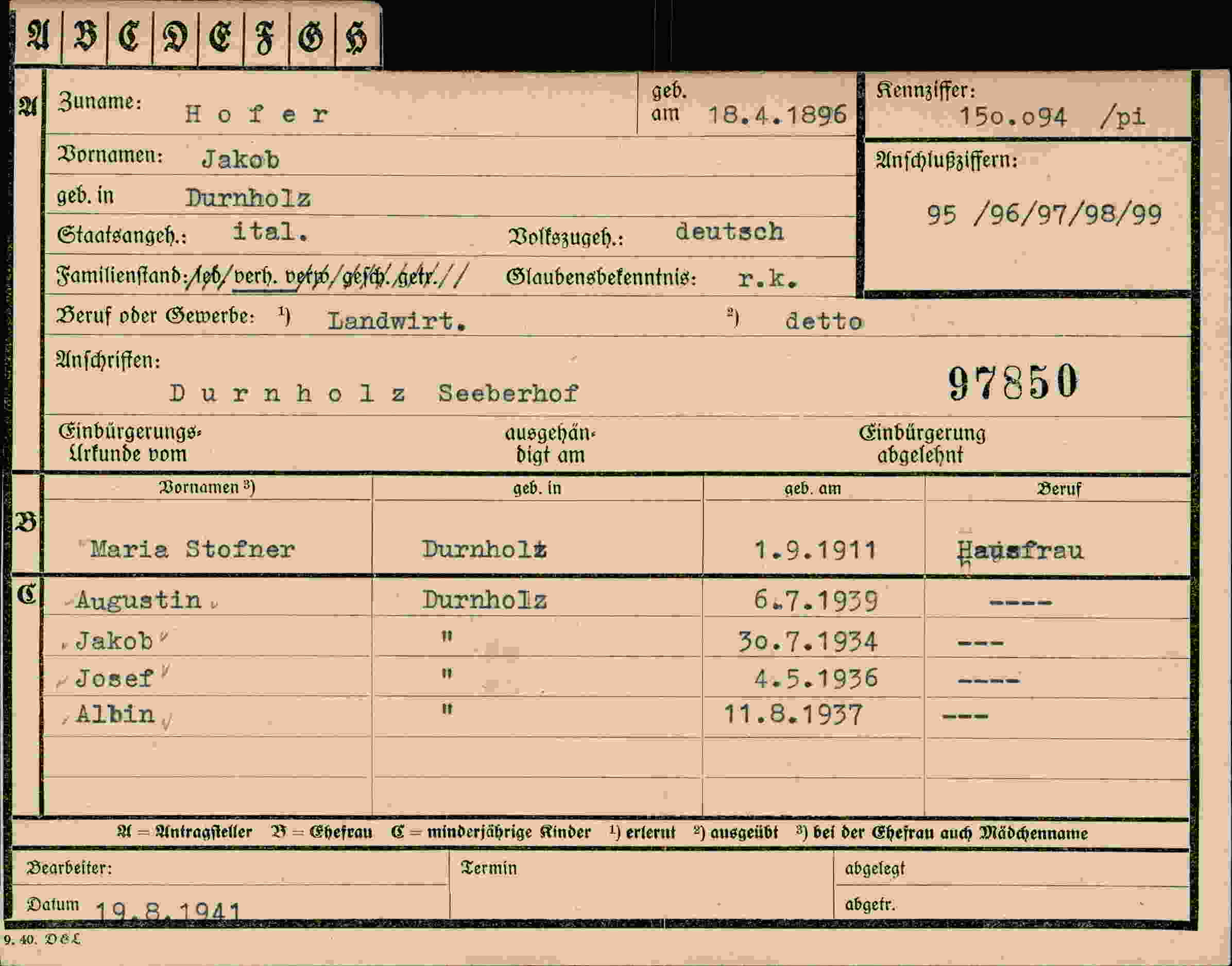Click the ethnicity value 'deutsch'
This screenshot has width=1232, height=966.
pos(730,232)
